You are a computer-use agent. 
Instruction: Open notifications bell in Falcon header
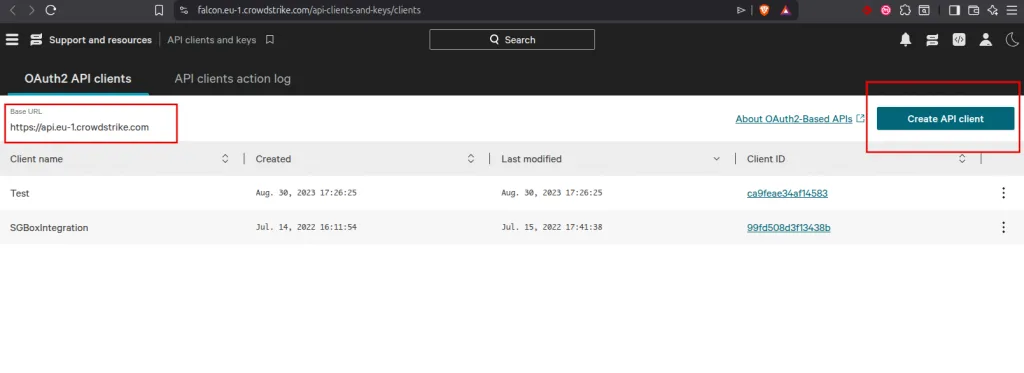coord(905,40)
